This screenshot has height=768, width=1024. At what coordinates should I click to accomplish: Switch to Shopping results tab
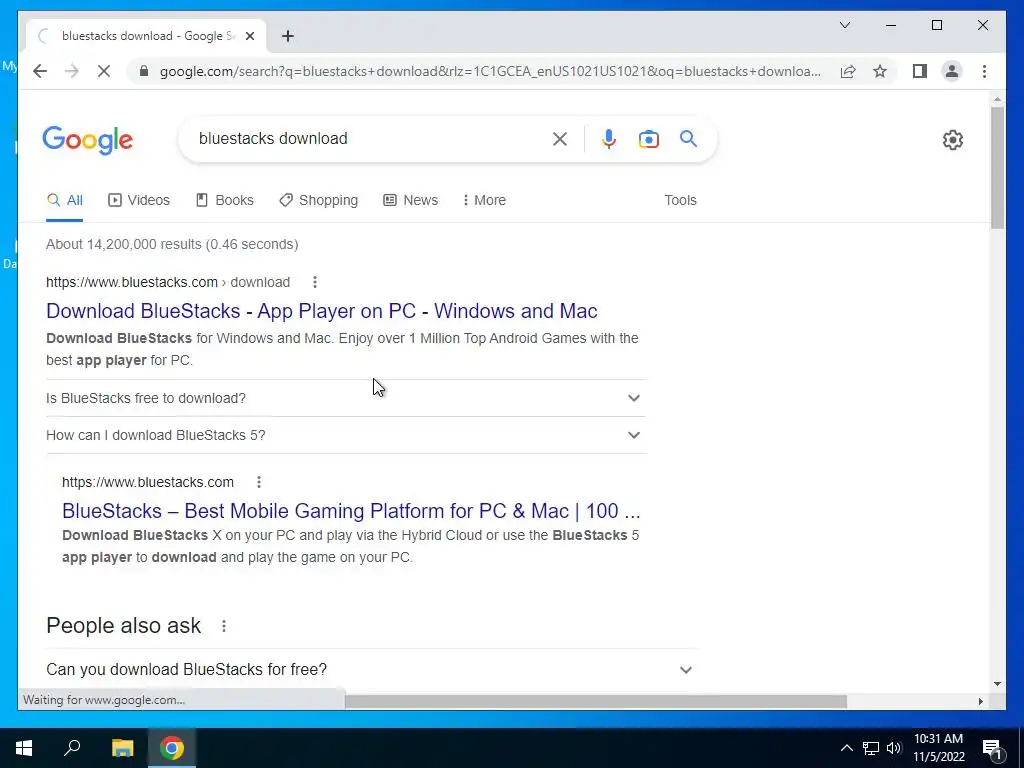tap(319, 200)
